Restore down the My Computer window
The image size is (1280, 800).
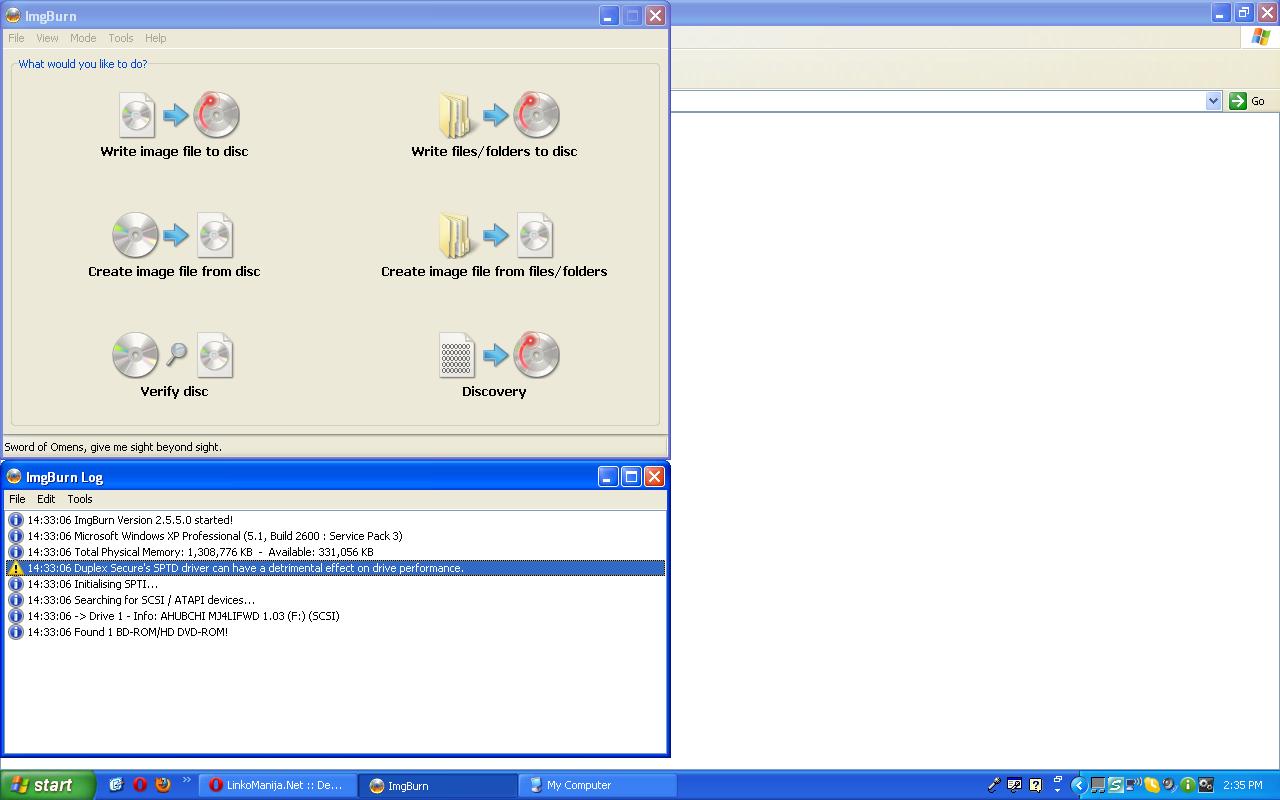1243,13
